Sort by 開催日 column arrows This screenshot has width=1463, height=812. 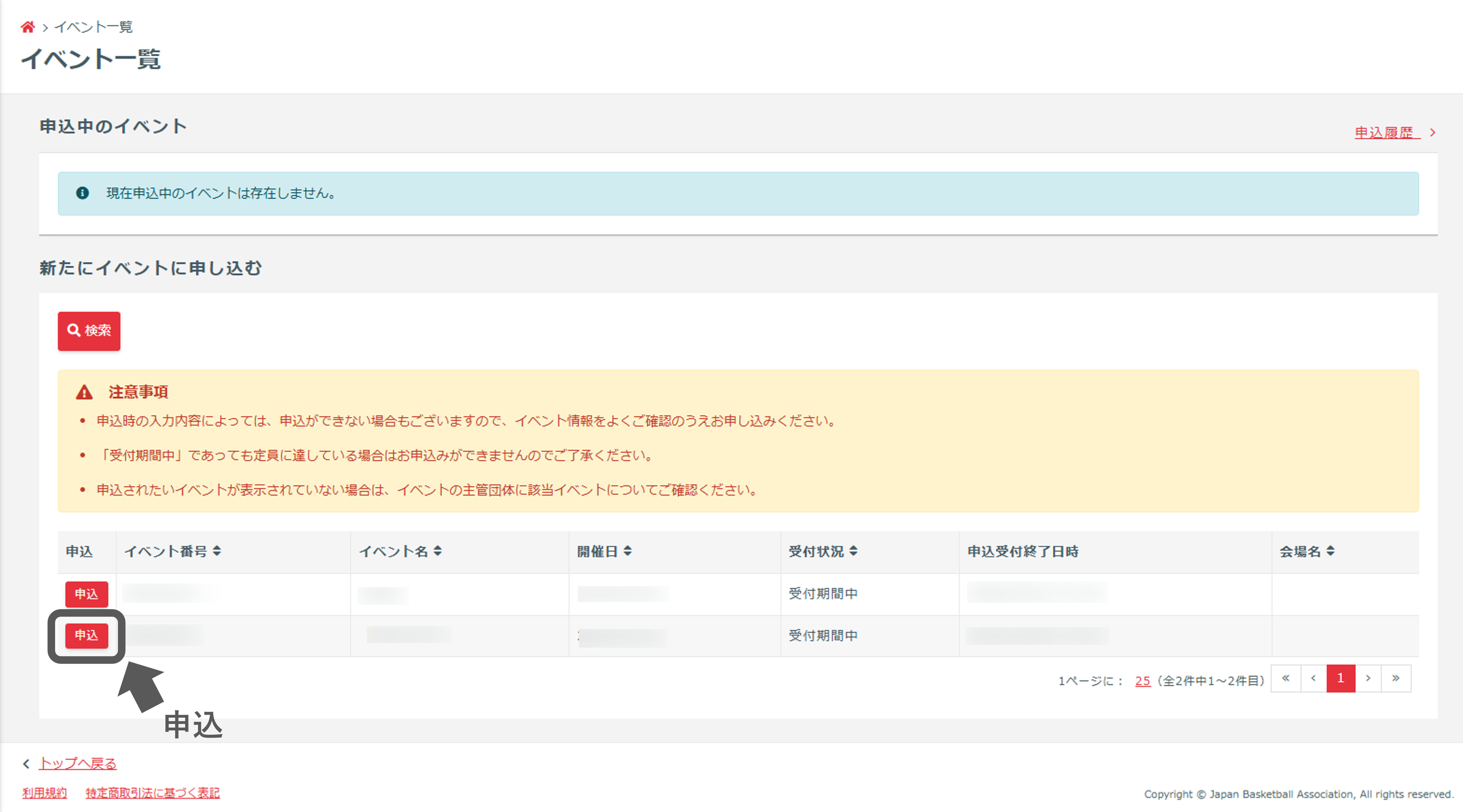(x=628, y=551)
